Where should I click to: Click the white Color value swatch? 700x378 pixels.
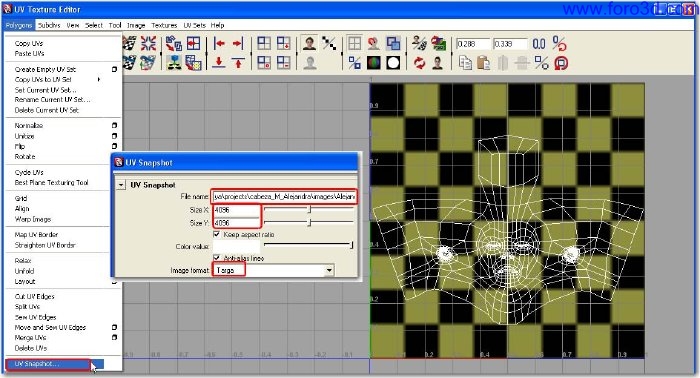click(236, 246)
